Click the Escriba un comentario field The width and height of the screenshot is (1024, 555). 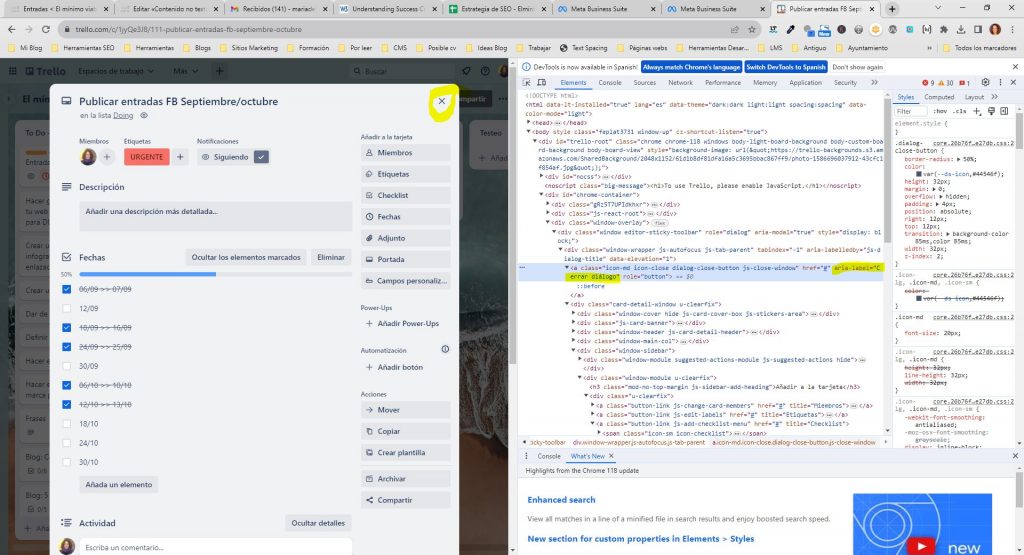(216, 547)
